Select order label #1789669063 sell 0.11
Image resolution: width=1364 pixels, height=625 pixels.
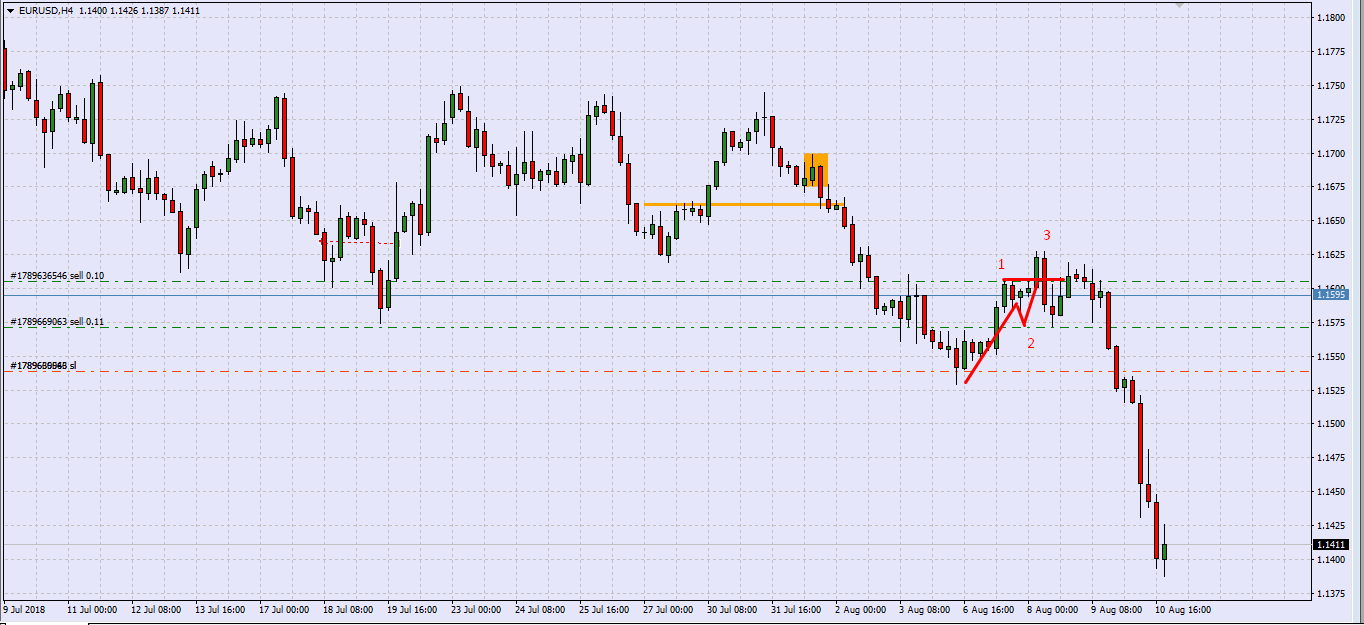(57, 322)
